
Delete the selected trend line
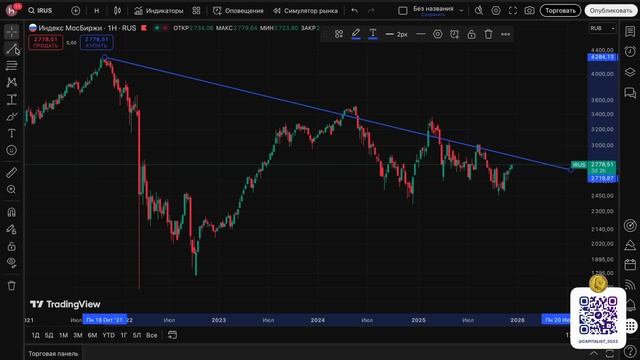(x=488, y=34)
